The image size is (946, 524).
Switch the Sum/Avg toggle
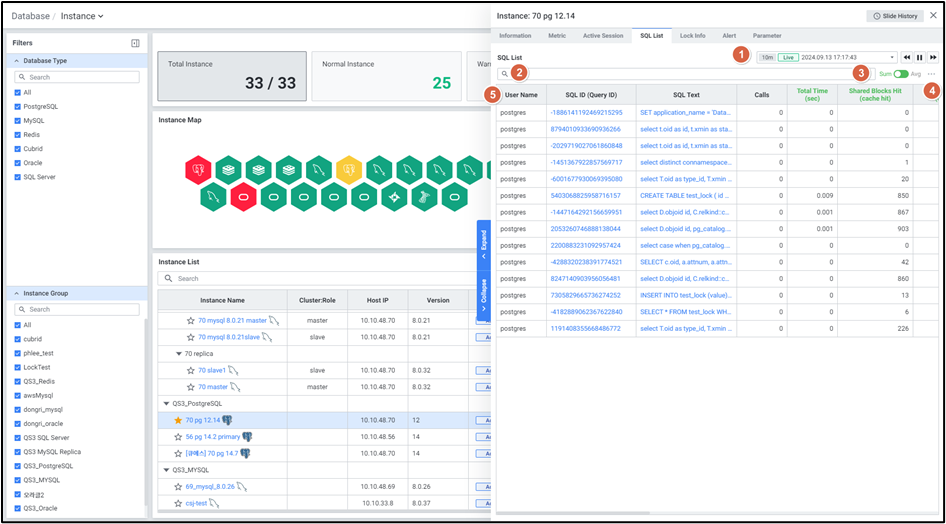(x=901, y=74)
